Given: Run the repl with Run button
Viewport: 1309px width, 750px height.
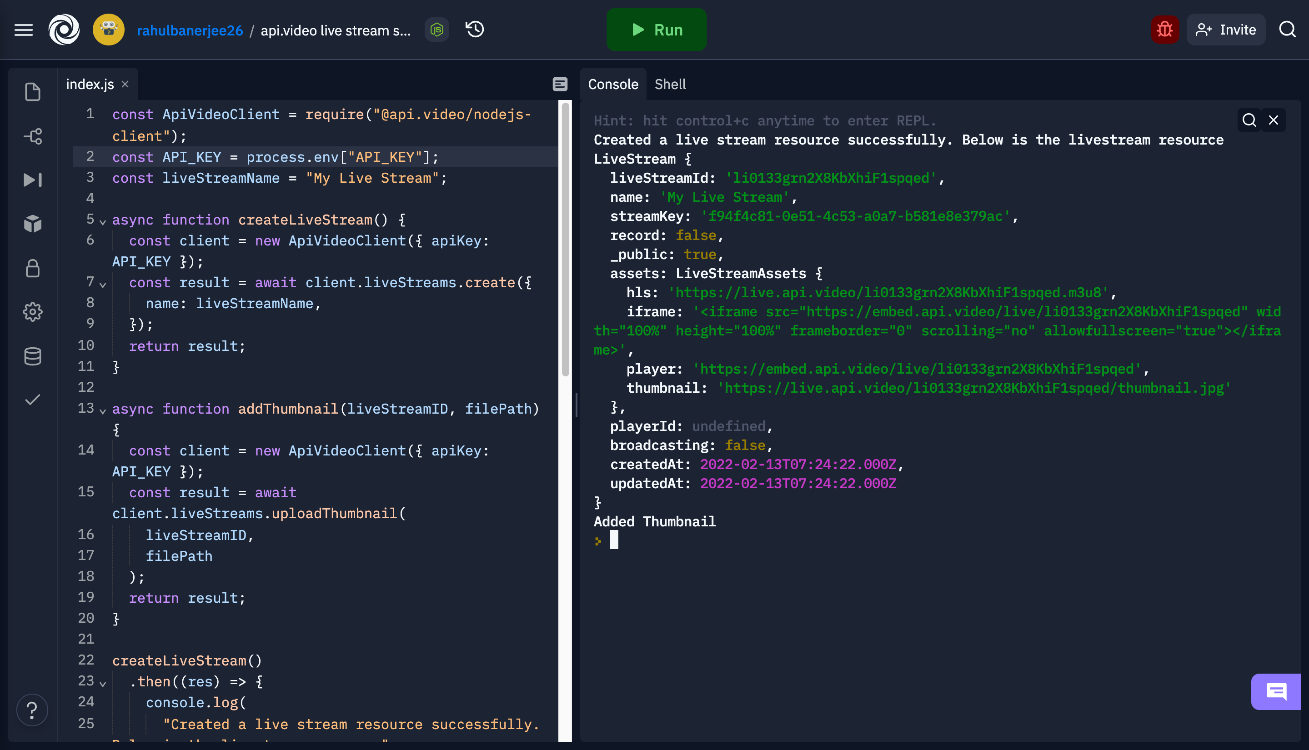Looking at the screenshot, I should pyautogui.click(x=657, y=30).
